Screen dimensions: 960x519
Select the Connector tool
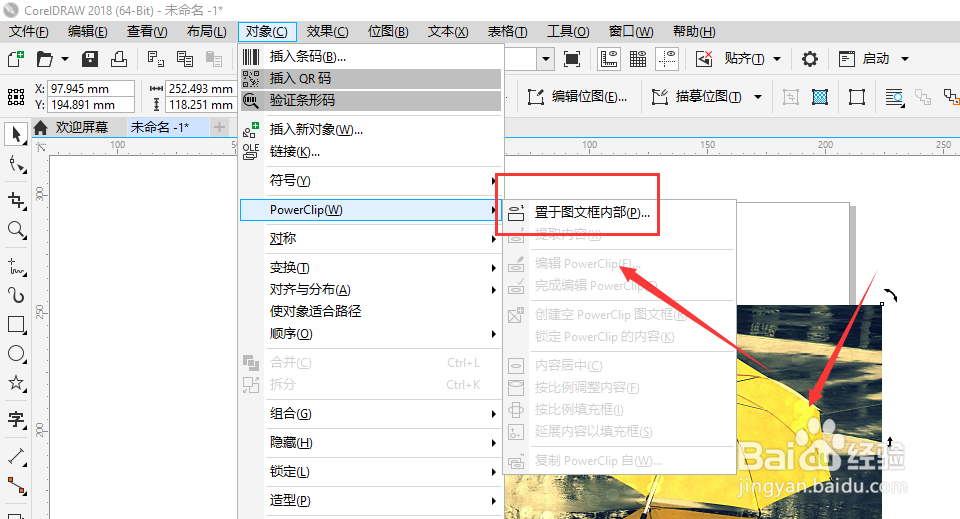[x=16, y=486]
